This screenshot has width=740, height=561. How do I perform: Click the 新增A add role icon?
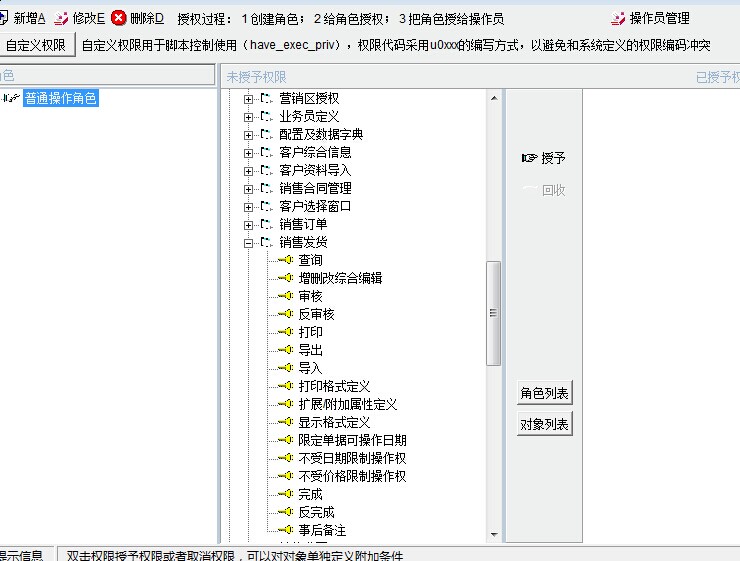pyautogui.click(x=5, y=18)
